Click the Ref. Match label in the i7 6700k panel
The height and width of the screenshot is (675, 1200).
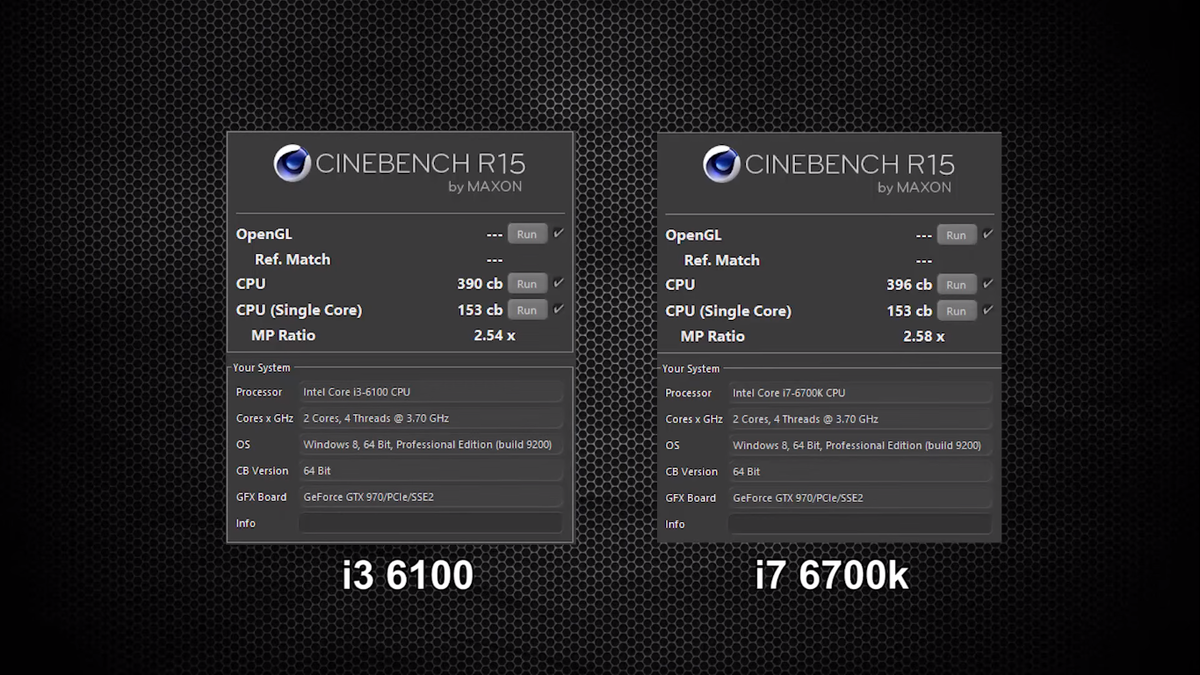(722, 260)
